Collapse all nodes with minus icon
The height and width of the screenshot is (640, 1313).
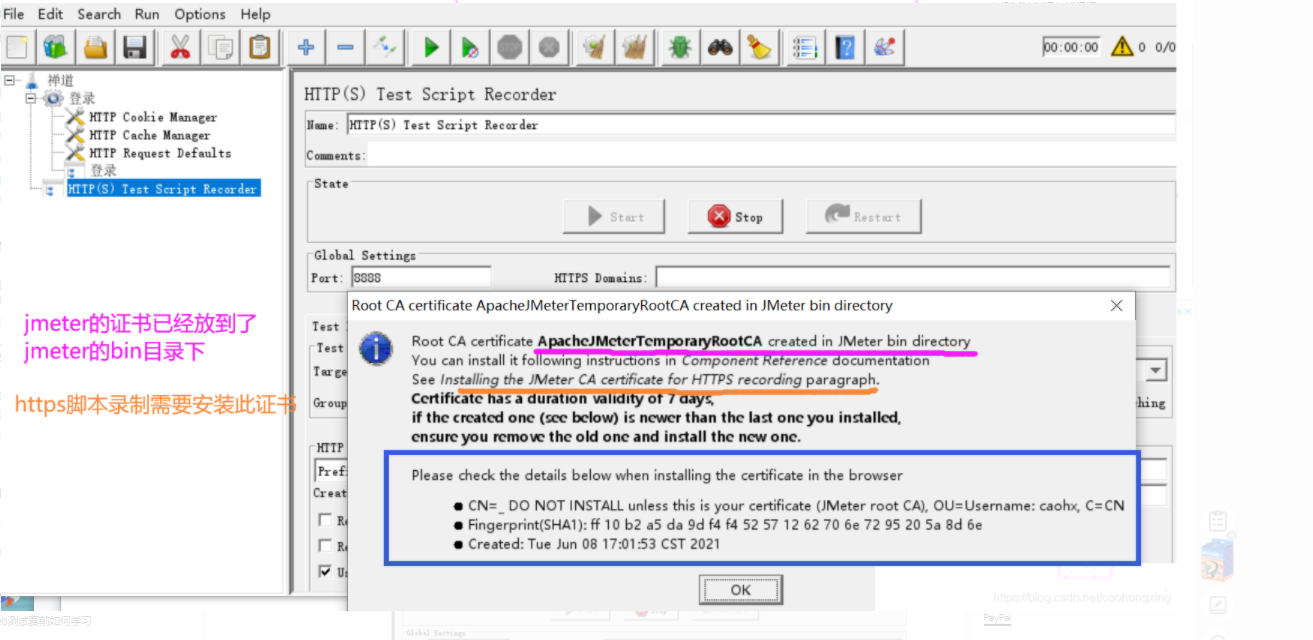[x=345, y=47]
